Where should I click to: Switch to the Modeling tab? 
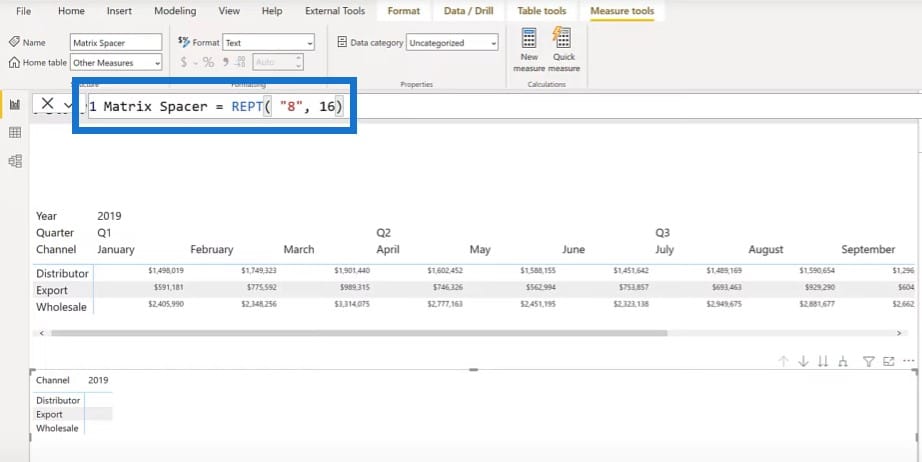coord(175,11)
